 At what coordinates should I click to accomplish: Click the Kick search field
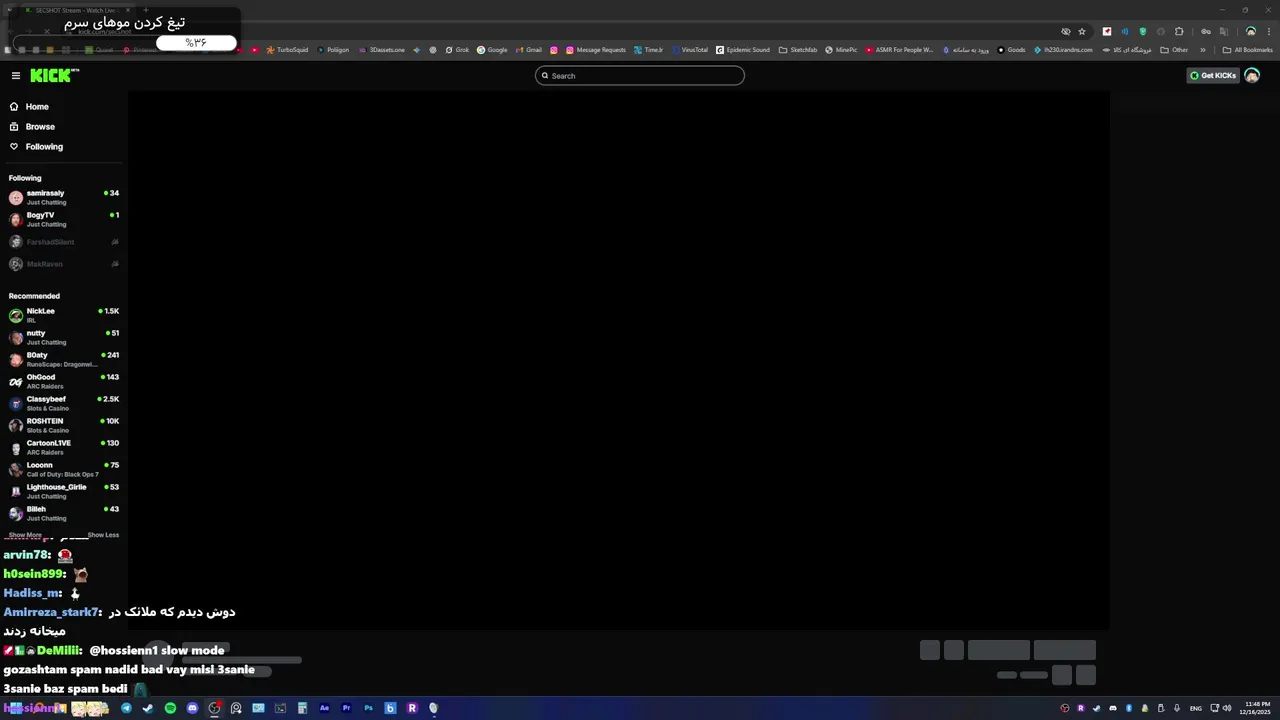(640, 75)
